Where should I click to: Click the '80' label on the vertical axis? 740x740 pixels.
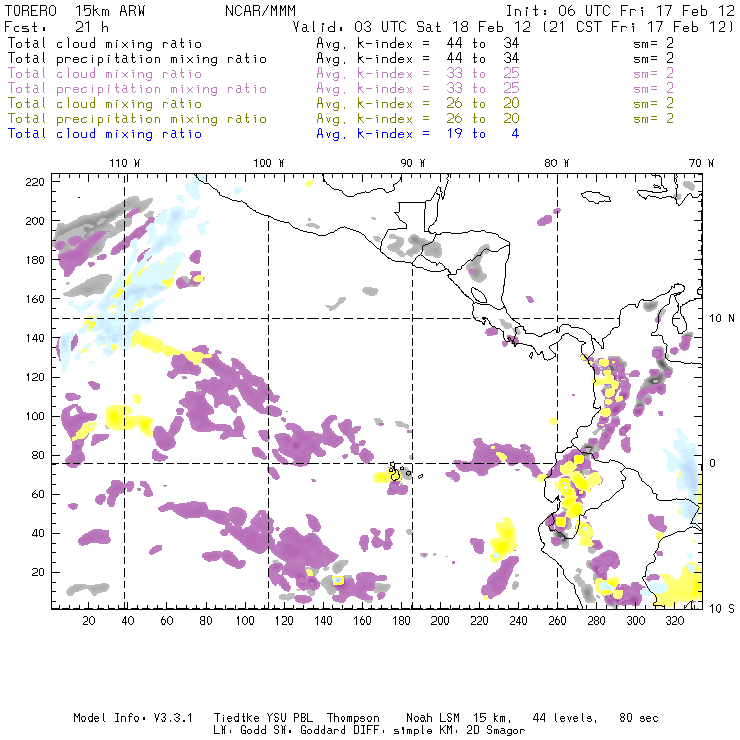(38, 455)
